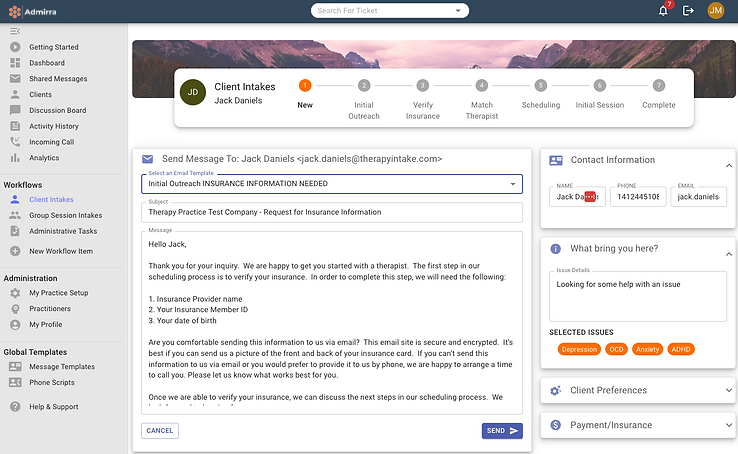Click the JD client avatar
The image size is (738, 454).
(193, 92)
